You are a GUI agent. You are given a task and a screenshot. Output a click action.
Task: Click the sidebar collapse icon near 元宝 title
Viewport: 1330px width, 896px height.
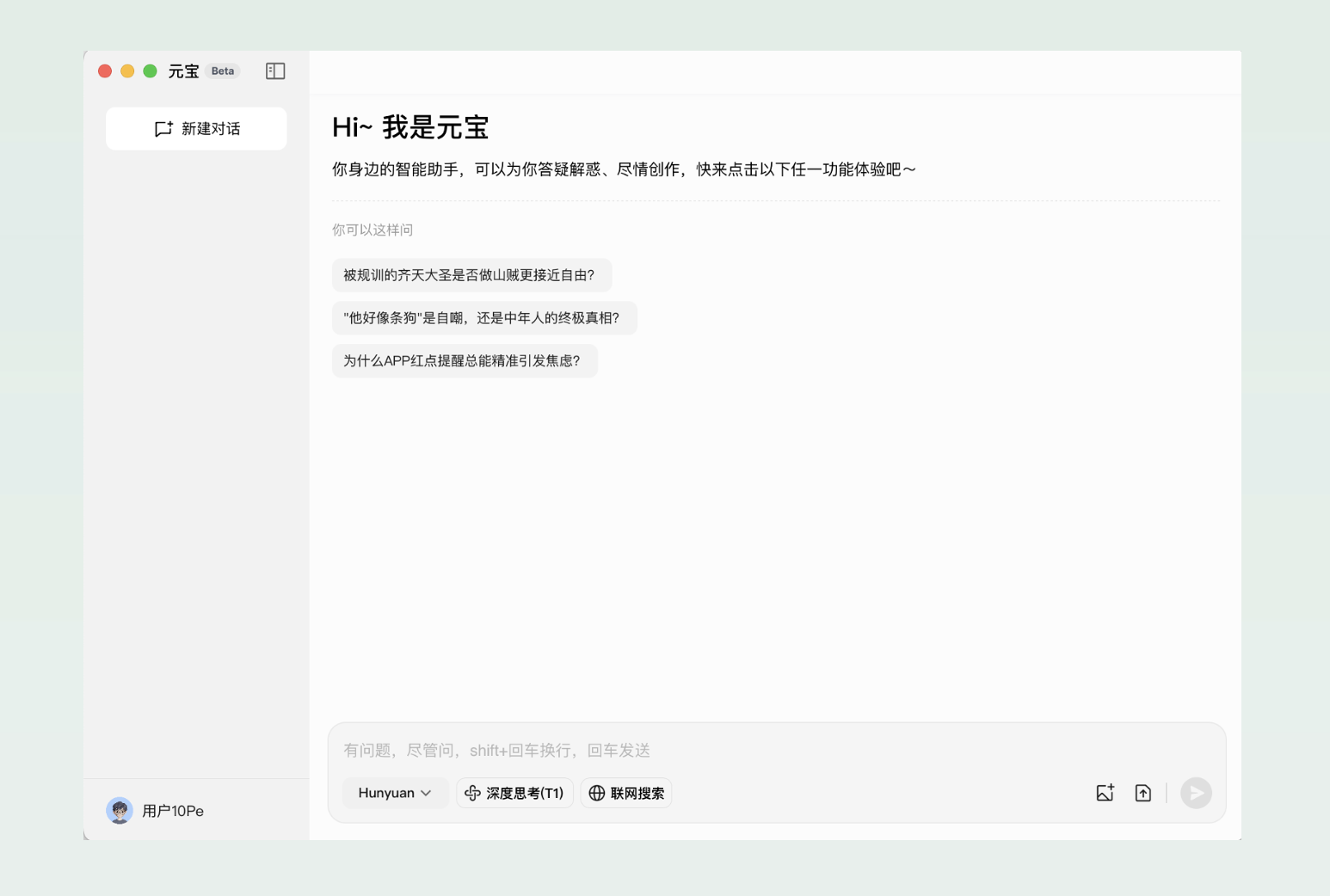point(275,71)
